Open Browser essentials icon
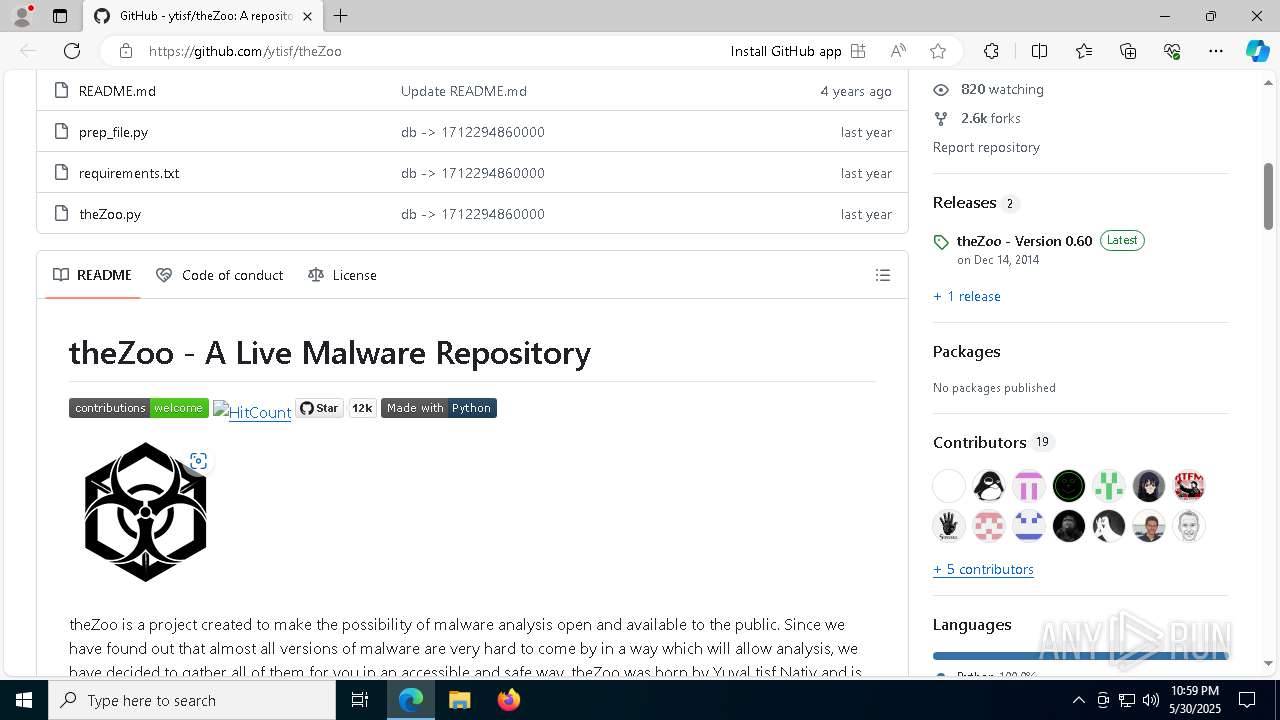Screen dimensions: 1280x720 (x=1172, y=51)
